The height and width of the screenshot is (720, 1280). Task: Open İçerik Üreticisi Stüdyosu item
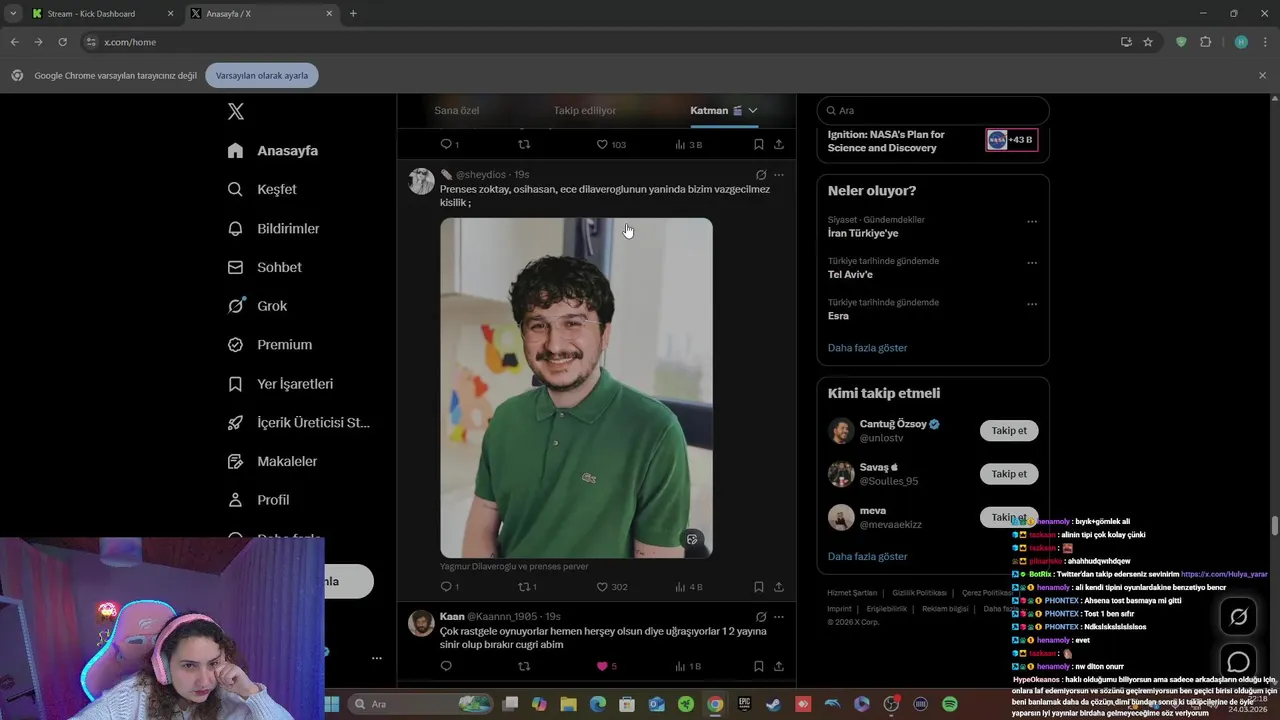pos(299,422)
